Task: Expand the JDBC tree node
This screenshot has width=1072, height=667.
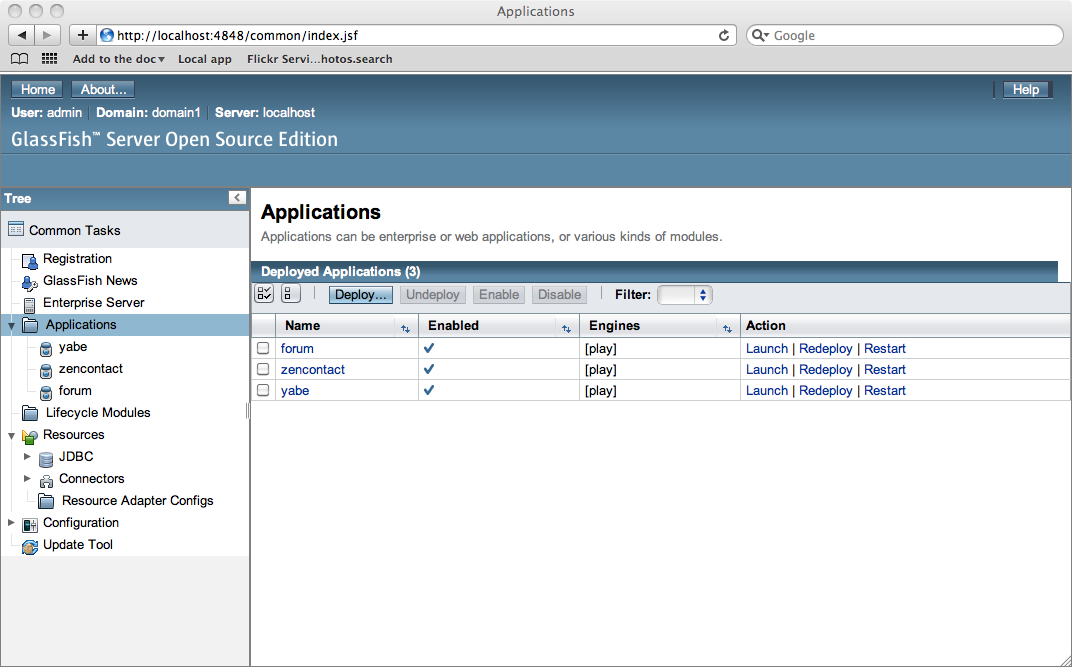Action: pyautogui.click(x=28, y=457)
